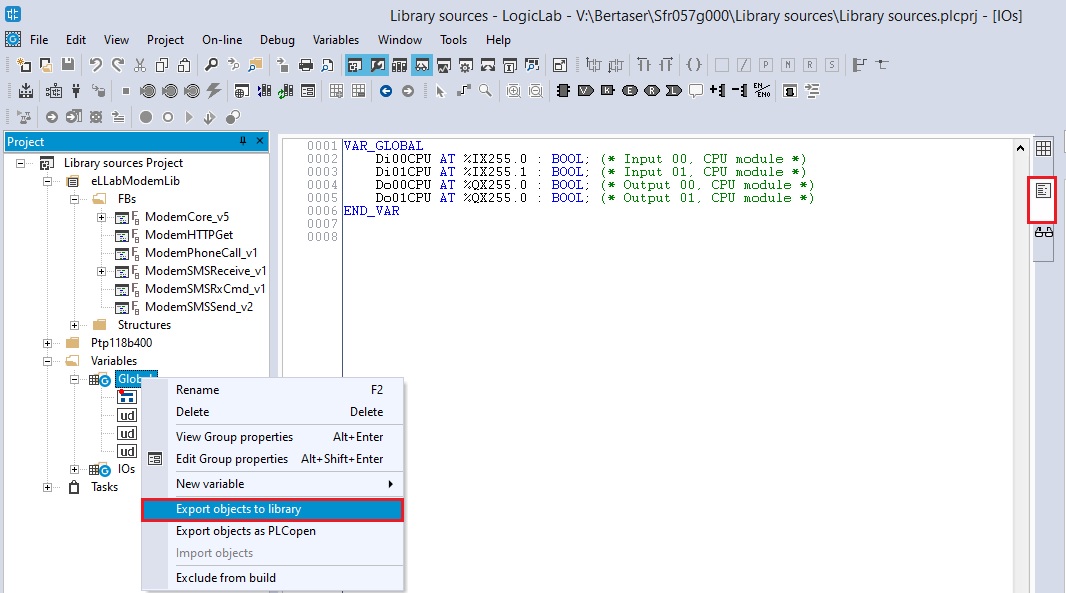Expand the Ptp118b400 folder

pyautogui.click(x=48, y=343)
